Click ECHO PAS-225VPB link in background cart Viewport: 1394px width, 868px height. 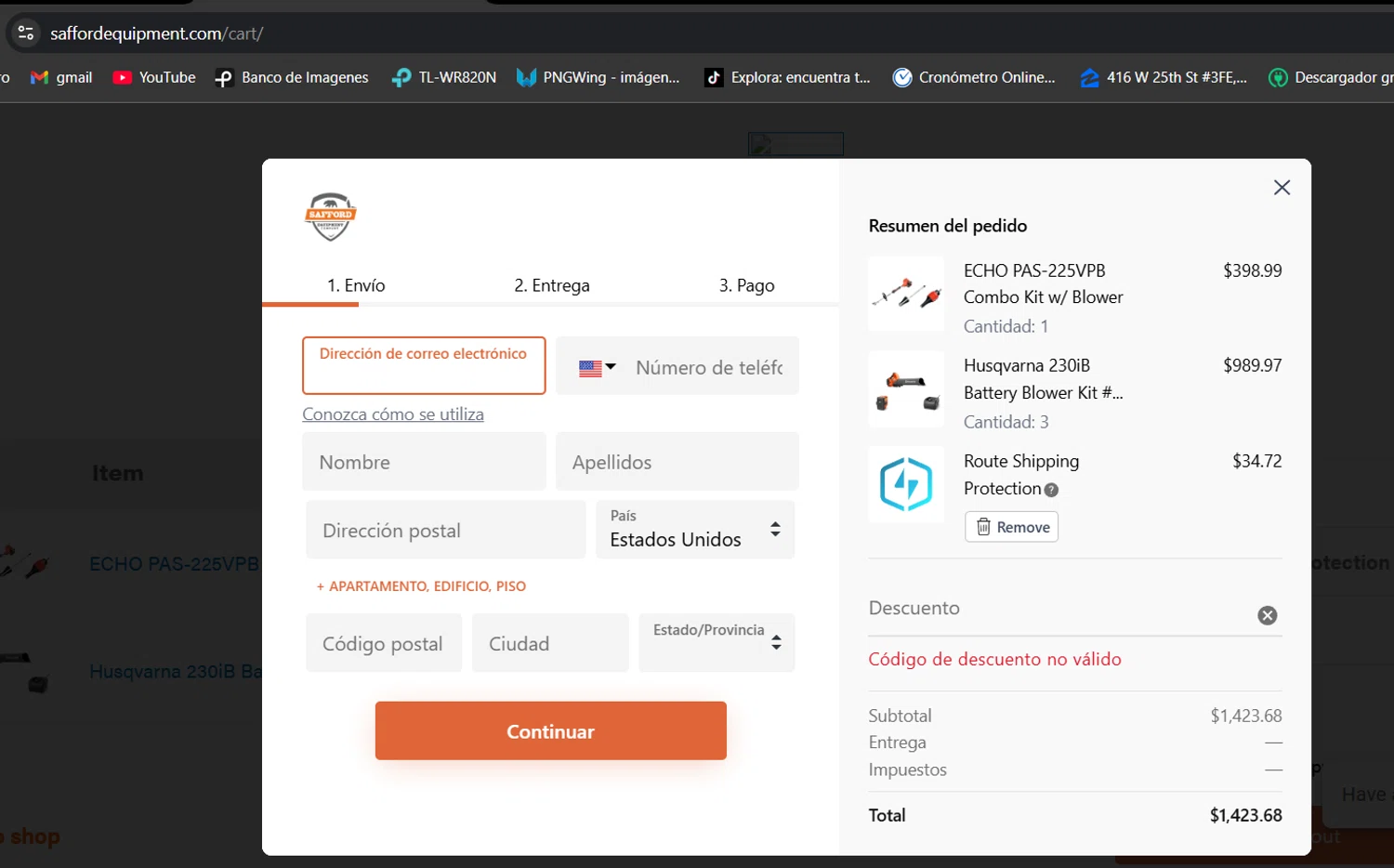click(174, 563)
